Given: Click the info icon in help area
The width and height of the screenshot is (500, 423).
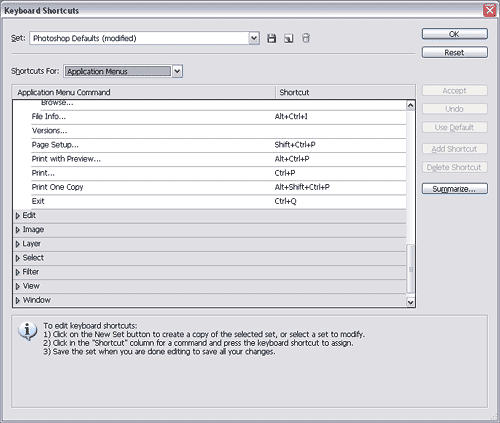Looking at the screenshot, I should 27,331.
